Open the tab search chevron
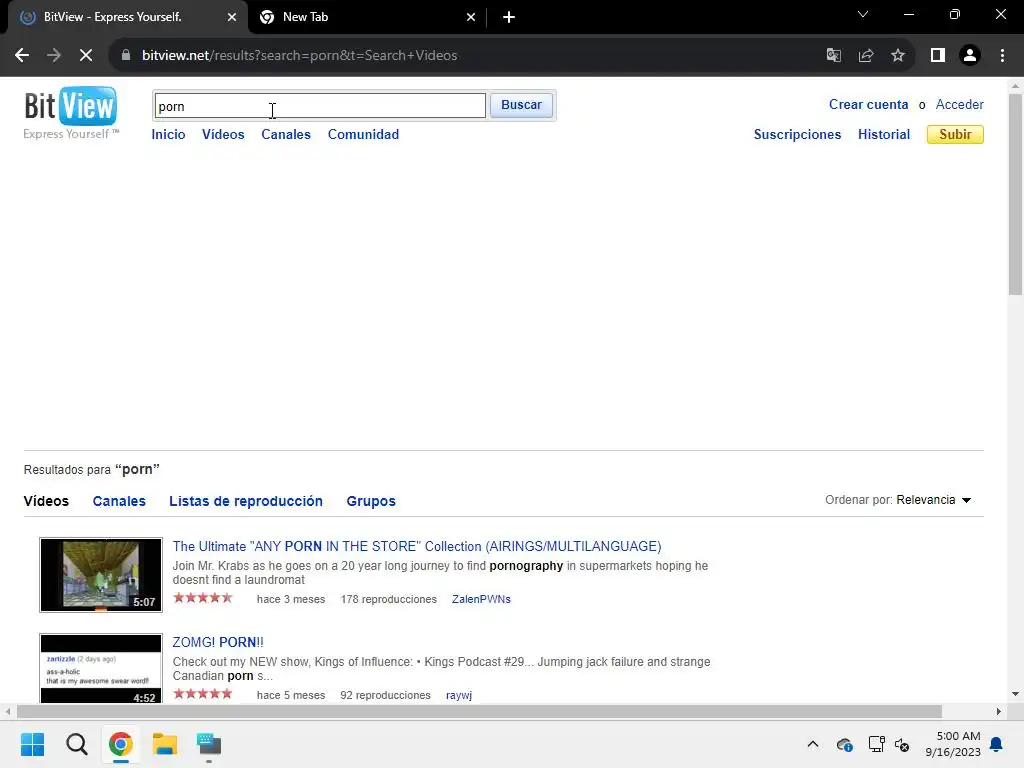Image resolution: width=1024 pixels, height=768 pixels. click(863, 14)
